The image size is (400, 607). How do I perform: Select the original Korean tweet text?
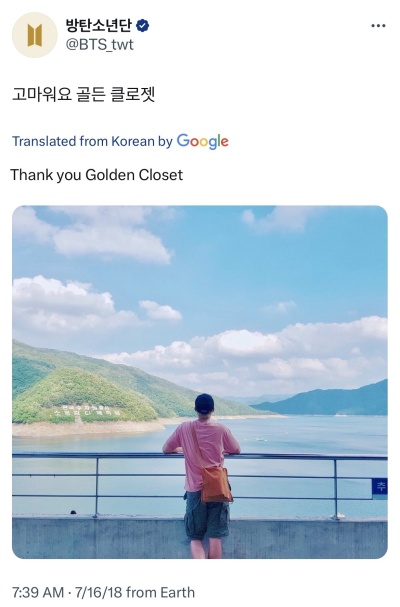(x=84, y=94)
